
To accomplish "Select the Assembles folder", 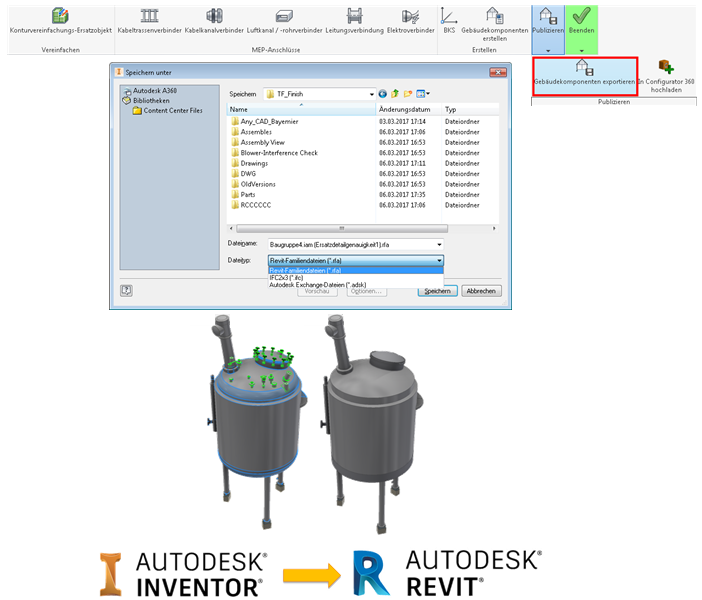I will pyautogui.click(x=251, y=132).
